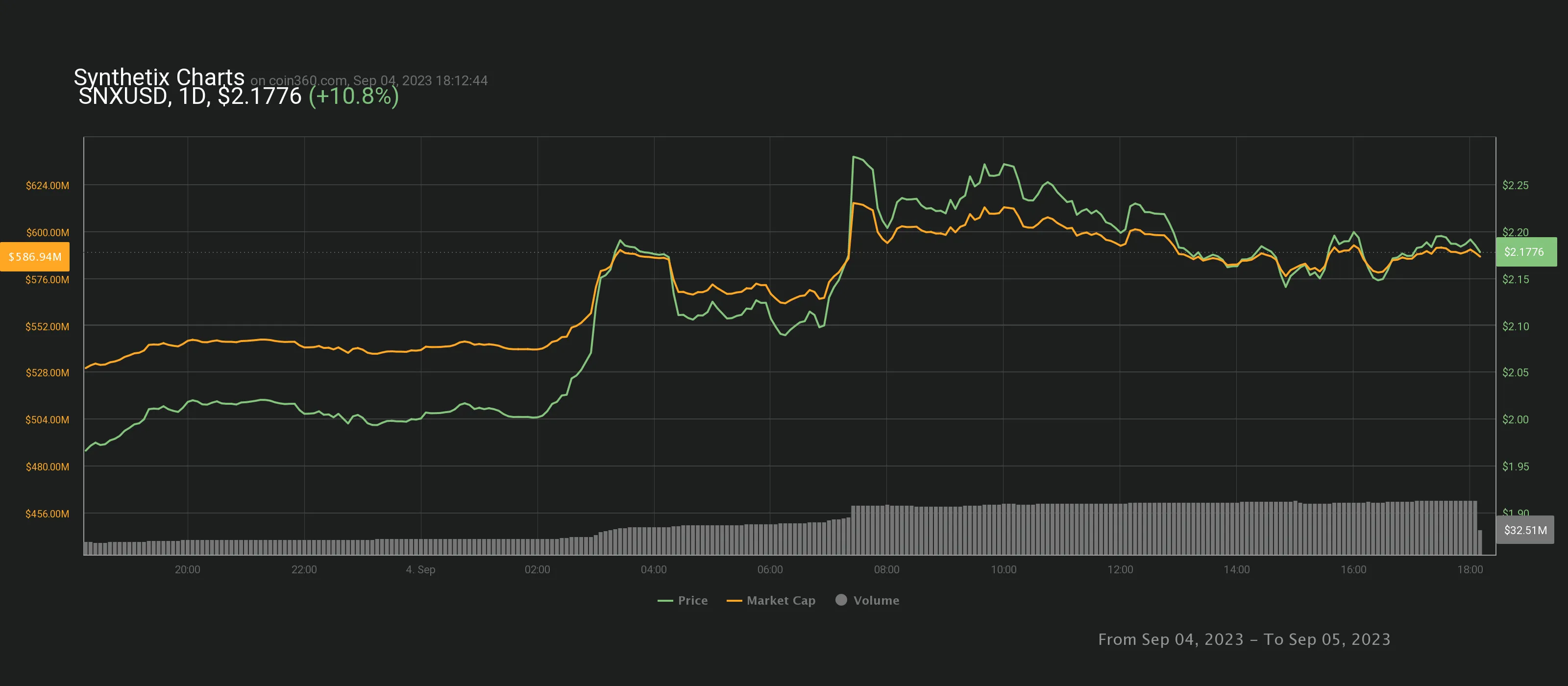Screen dimensions: 1568x686
Task: Click the green Price legend line marker
Action: (665, 601)
